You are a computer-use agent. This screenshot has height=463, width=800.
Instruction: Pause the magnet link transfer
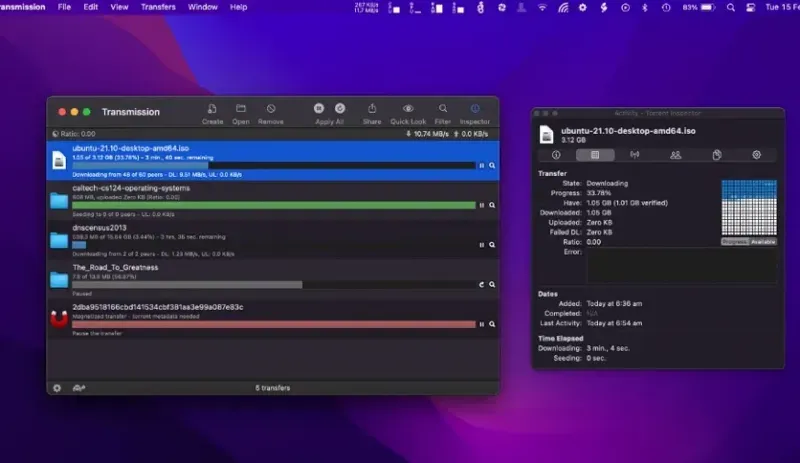tap(482, 324)
